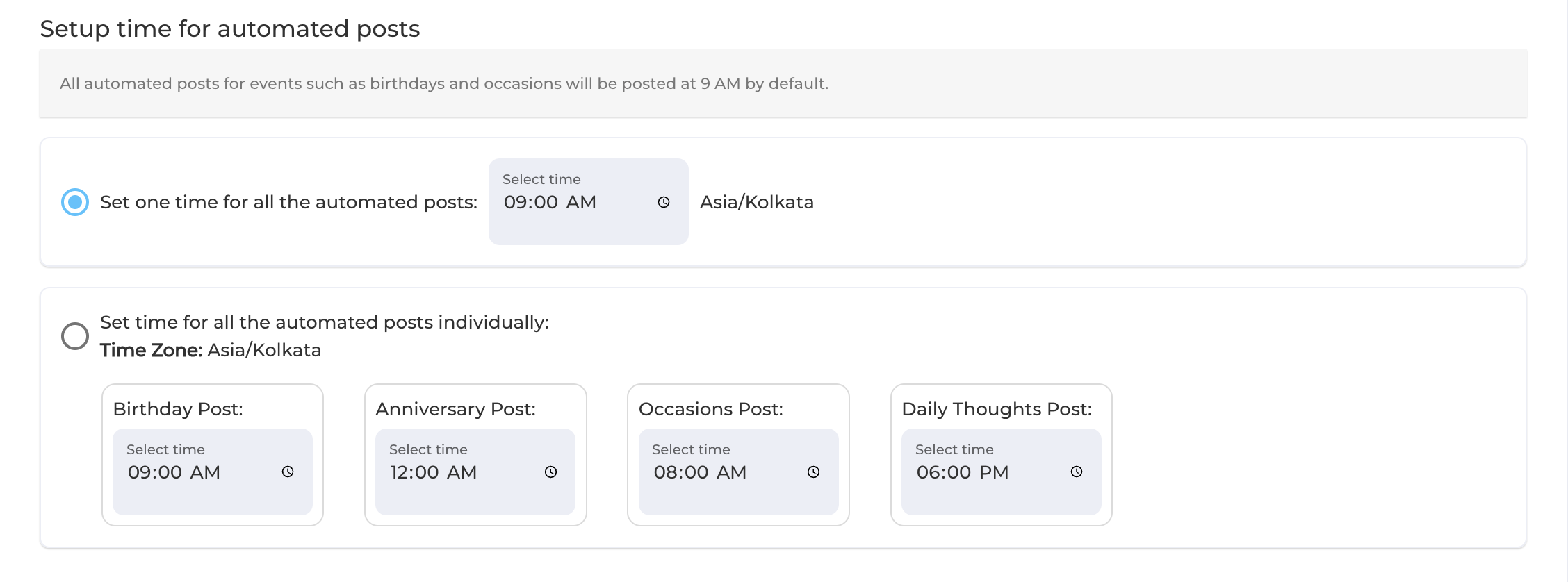Open the Birthday Post clock picker icon
The width and height of the screenshot is (1568, 582).
[288, 472]
